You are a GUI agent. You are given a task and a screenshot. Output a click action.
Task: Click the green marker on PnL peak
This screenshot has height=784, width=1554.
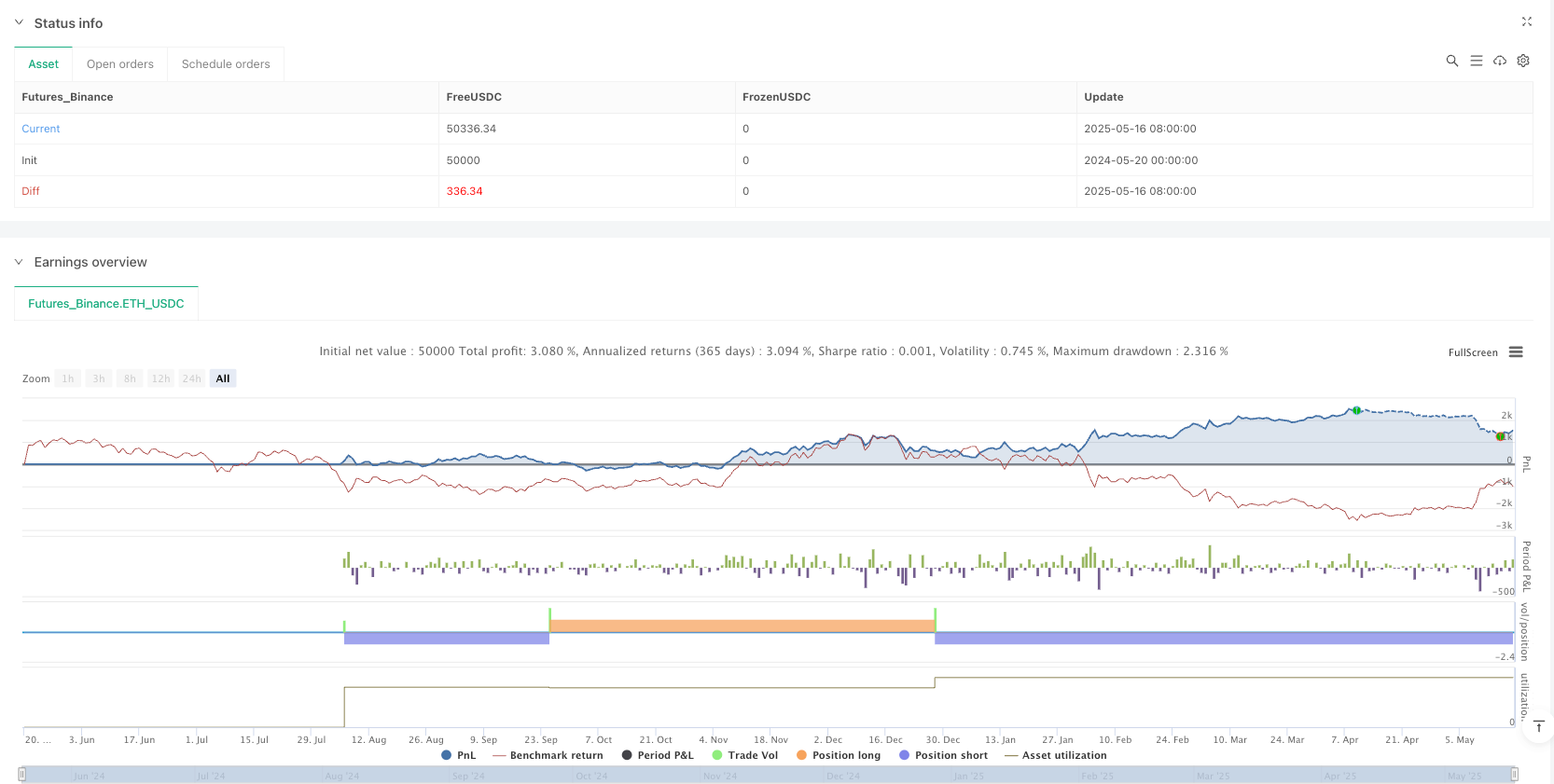coord(1356,410)
